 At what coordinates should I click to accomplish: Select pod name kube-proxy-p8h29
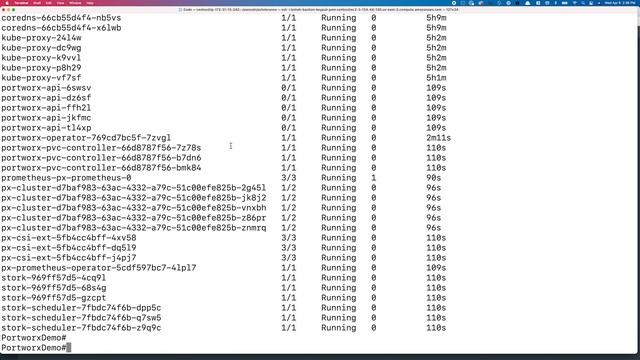41,68
